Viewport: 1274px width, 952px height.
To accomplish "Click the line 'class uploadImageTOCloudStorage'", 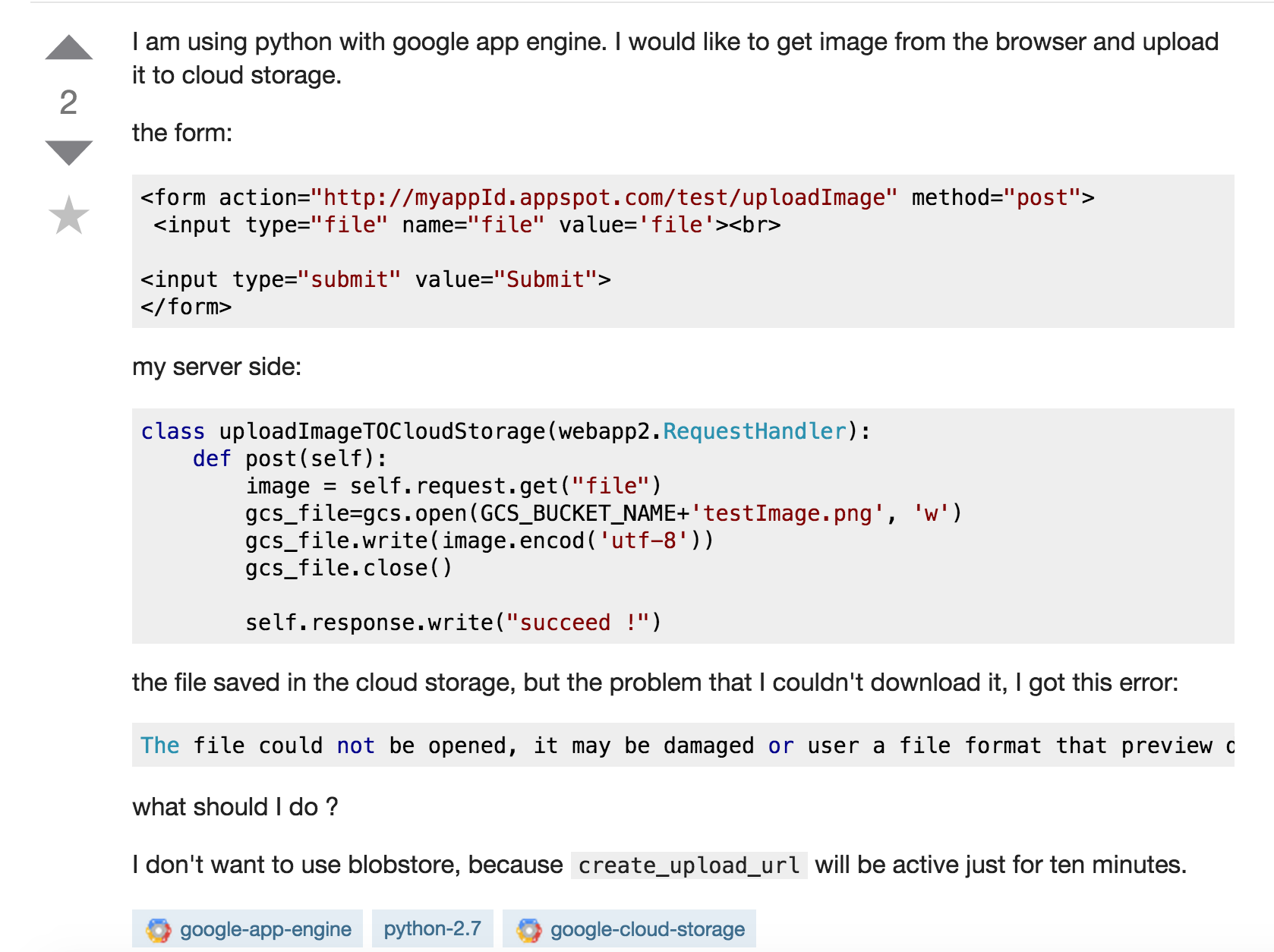I will point(506,431).
